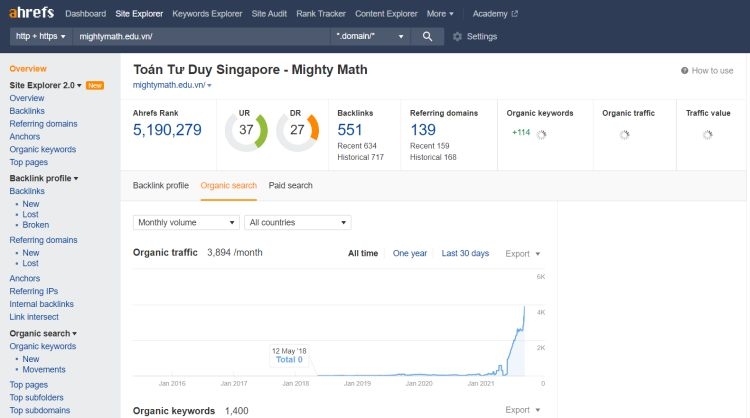
Task: Click the UR 37 gauge
Action: (246, 130)
